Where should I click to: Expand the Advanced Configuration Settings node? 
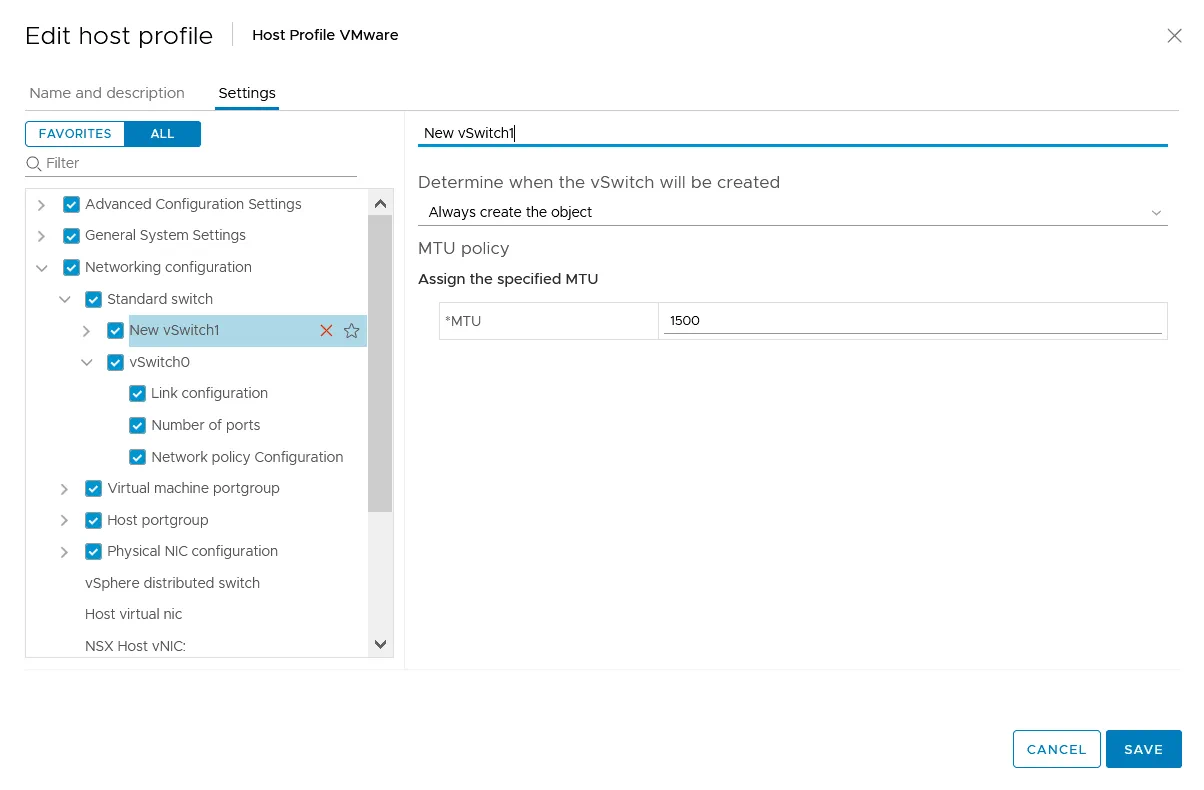41,205
